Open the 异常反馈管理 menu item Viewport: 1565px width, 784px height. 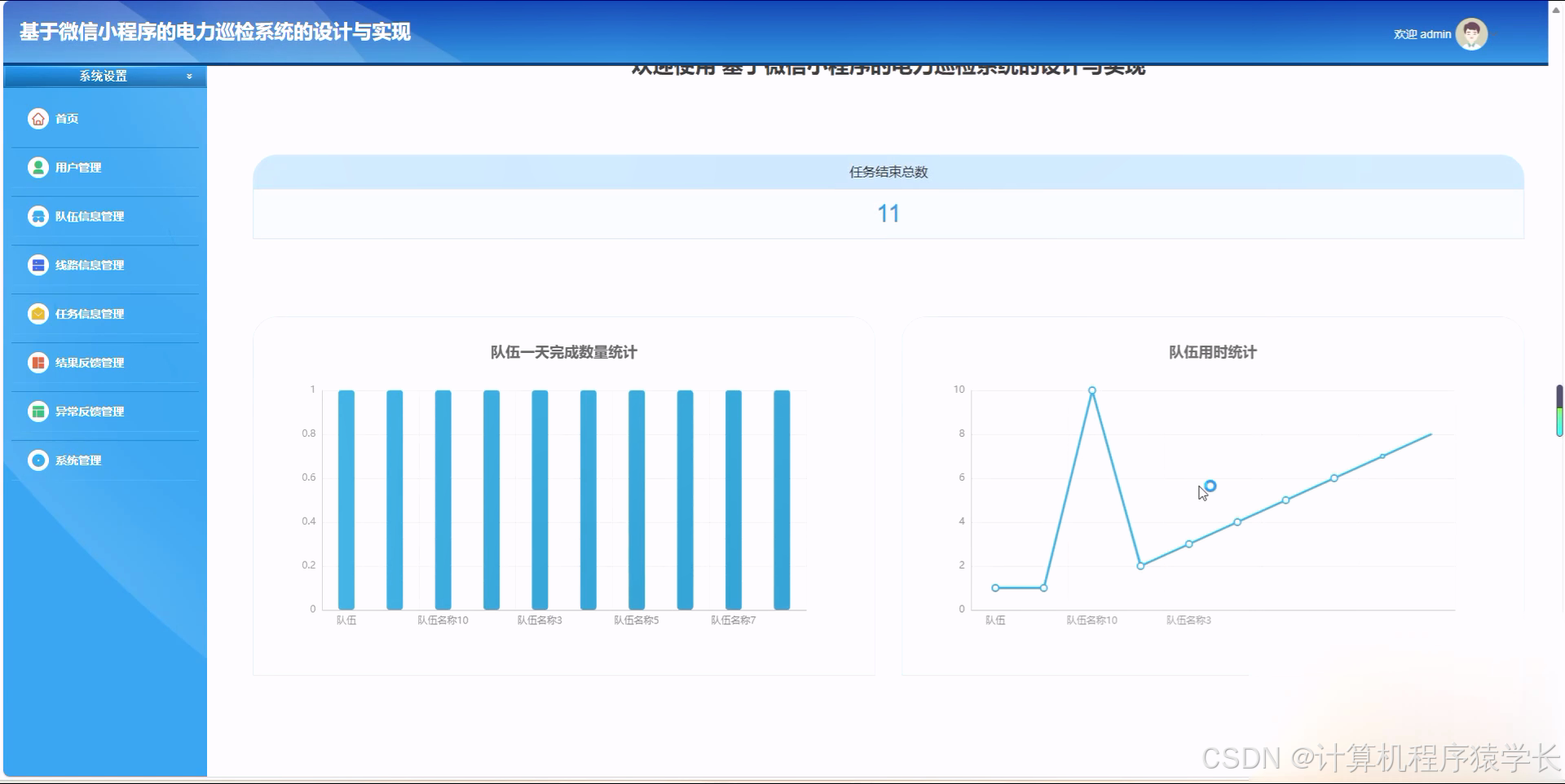(x=105, y=412)
